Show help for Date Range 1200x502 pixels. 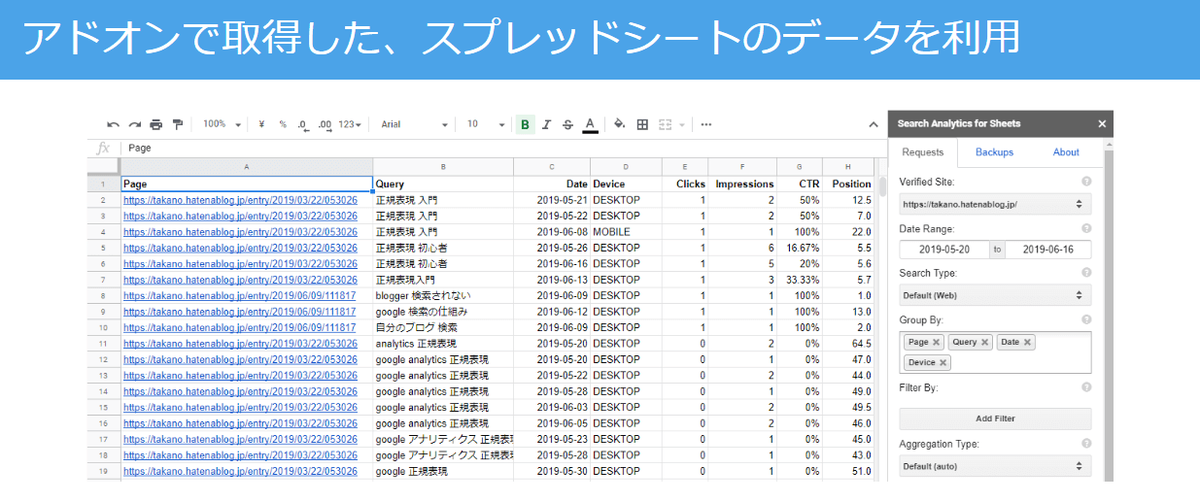click(x=1086, y=228)
